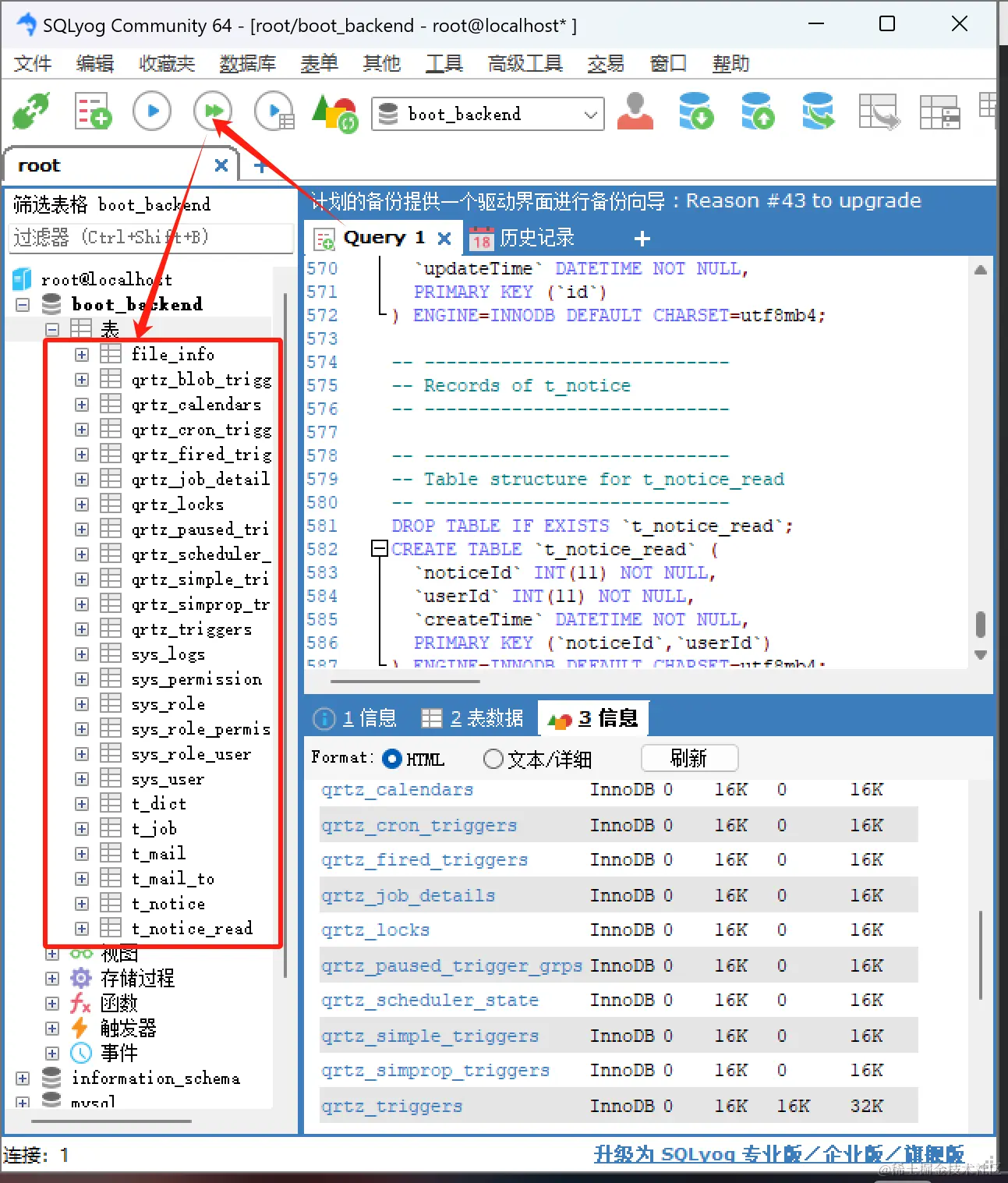Viewport: 1008px width, 1183px height.
Task: Open the qrtz_cron_triggers result link
Action: [x=419, y=825]
